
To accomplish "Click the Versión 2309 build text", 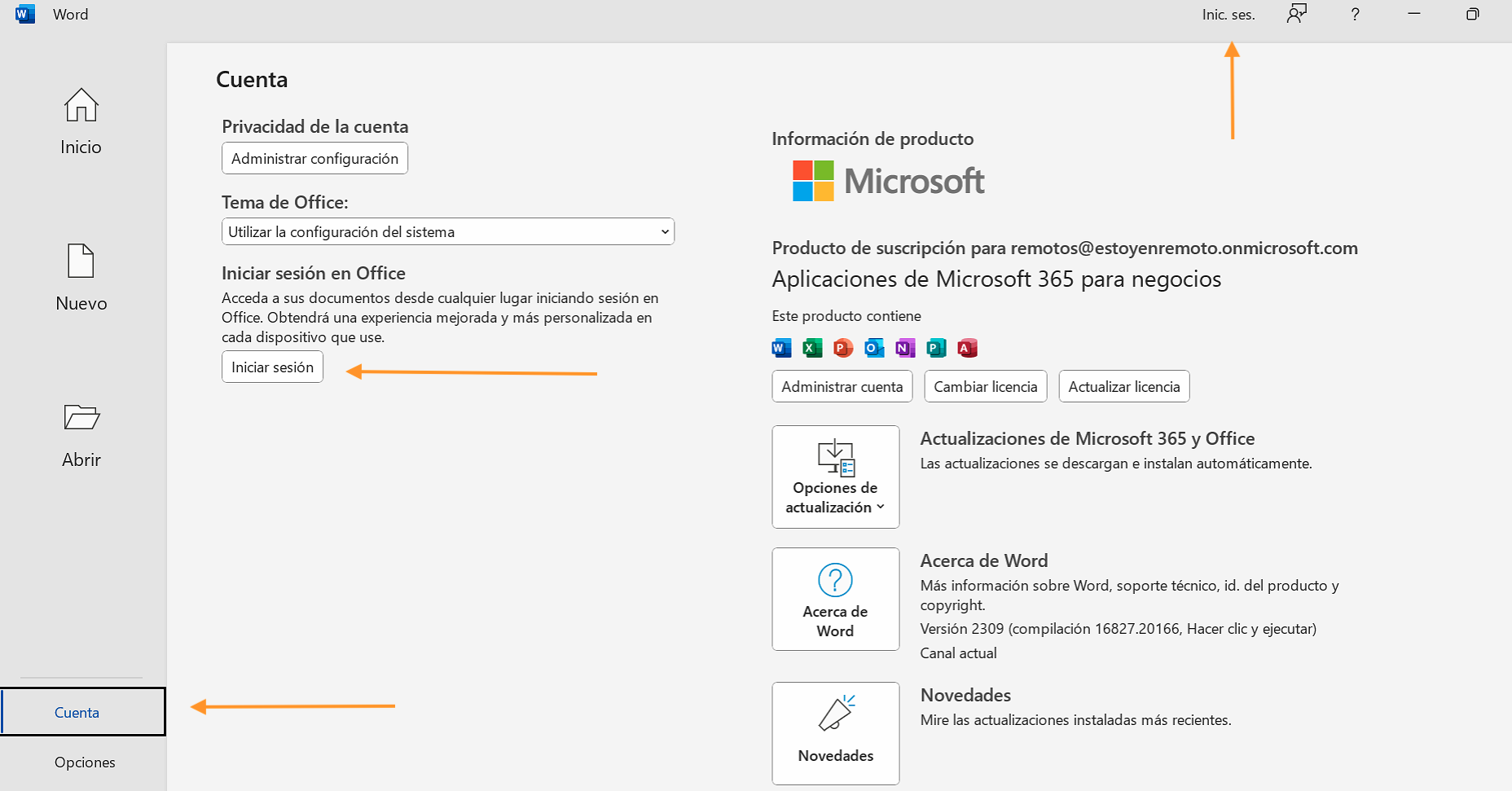I will tap(1119, 628).
